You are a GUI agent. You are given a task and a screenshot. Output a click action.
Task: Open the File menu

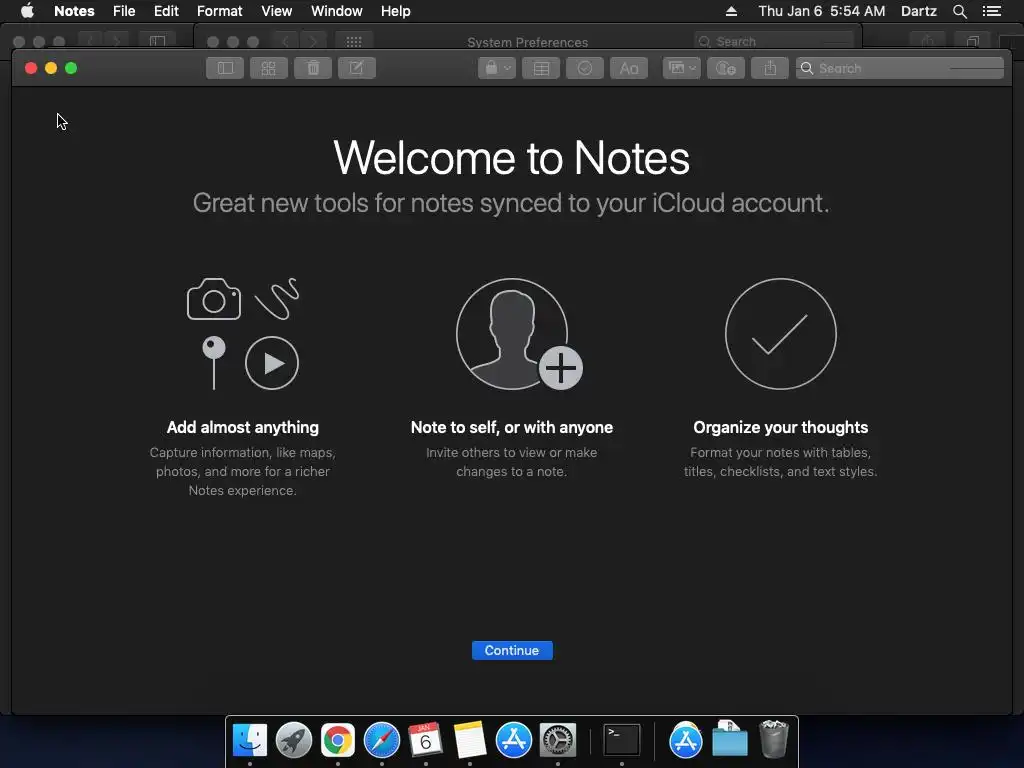pyautogui.click(x=123, y=11)
